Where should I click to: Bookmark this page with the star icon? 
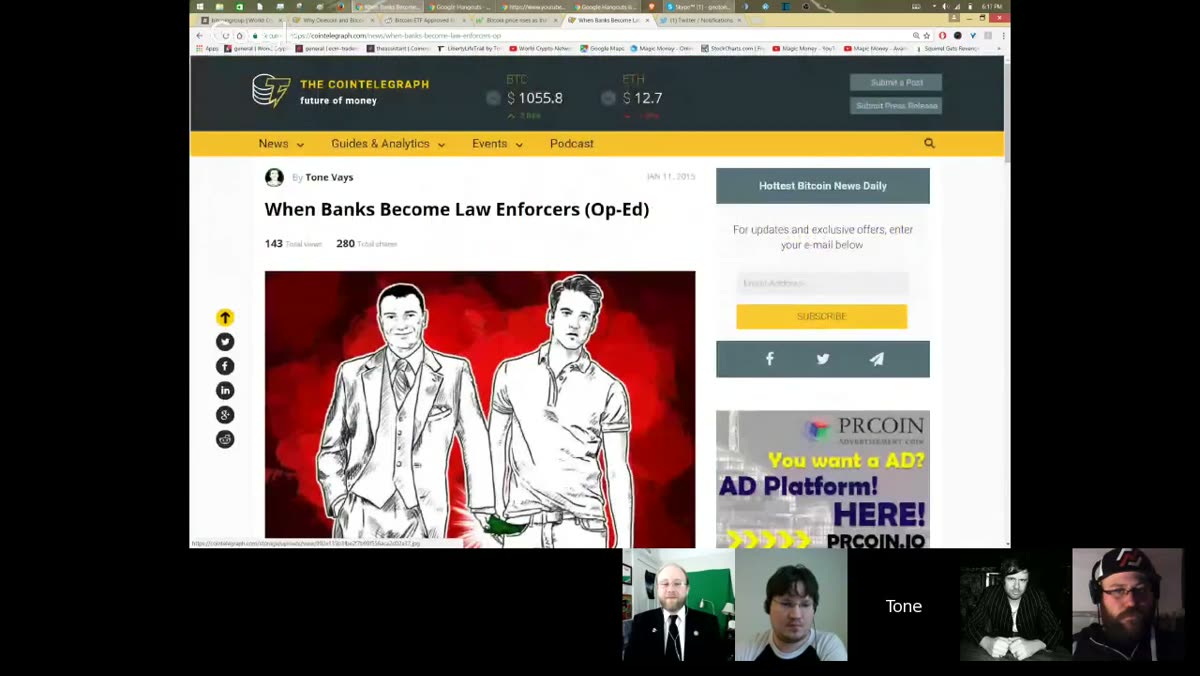coord(927,36)
